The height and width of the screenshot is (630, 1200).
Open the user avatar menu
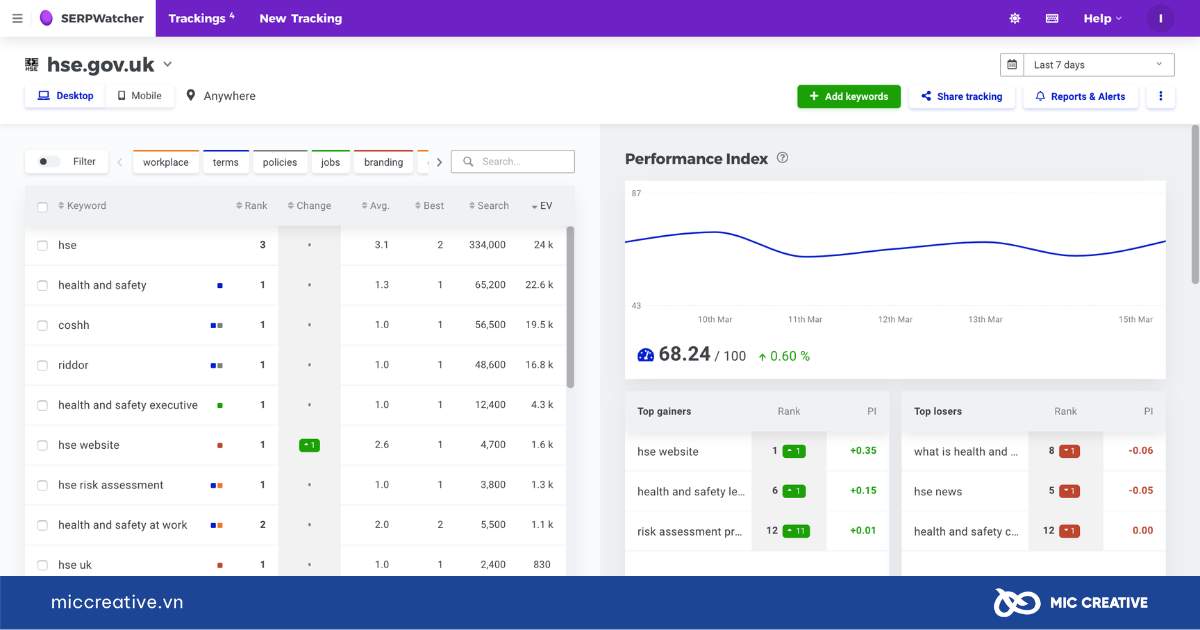[x=1160, y=18]
